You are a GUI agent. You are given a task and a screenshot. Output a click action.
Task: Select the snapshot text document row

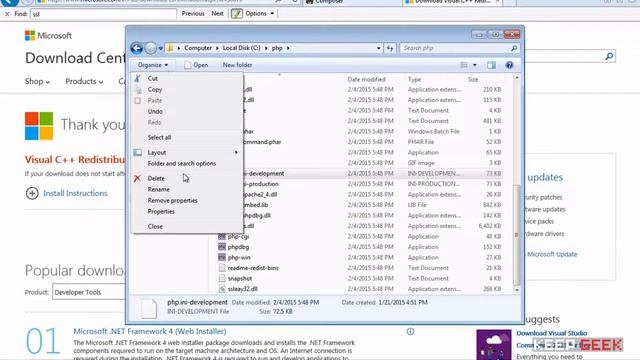coord(360,278)
